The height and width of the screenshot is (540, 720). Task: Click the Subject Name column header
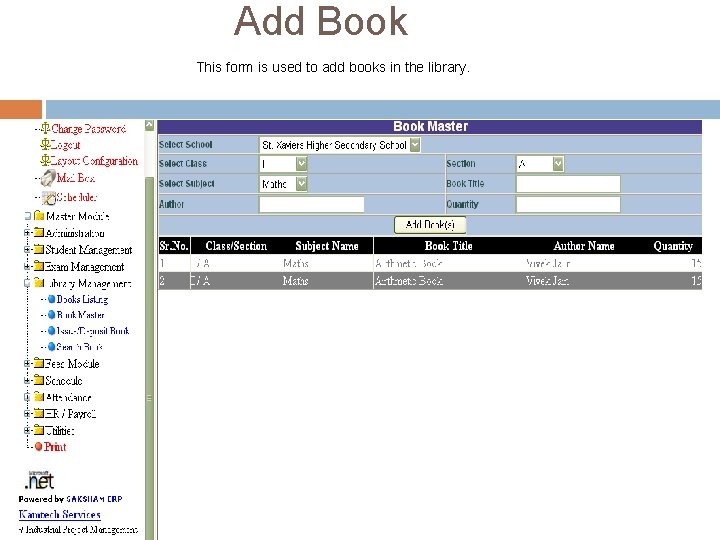point(327,246)
